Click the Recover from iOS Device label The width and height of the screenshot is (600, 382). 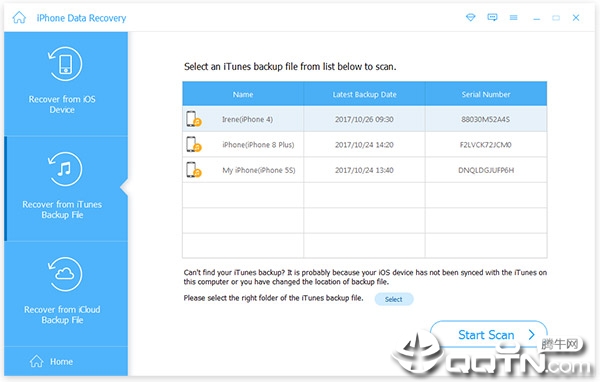62,104
